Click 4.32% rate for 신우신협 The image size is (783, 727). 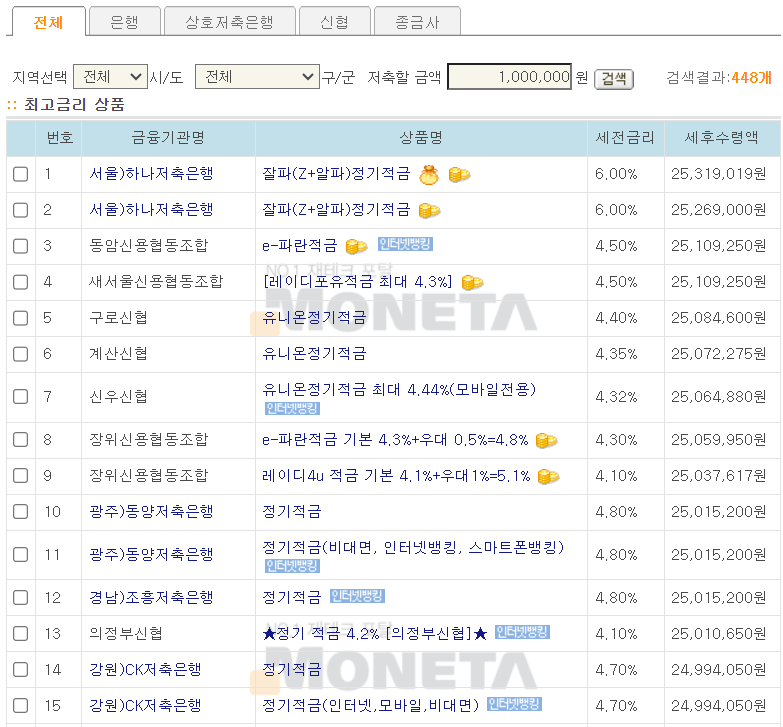click(616, 397)
